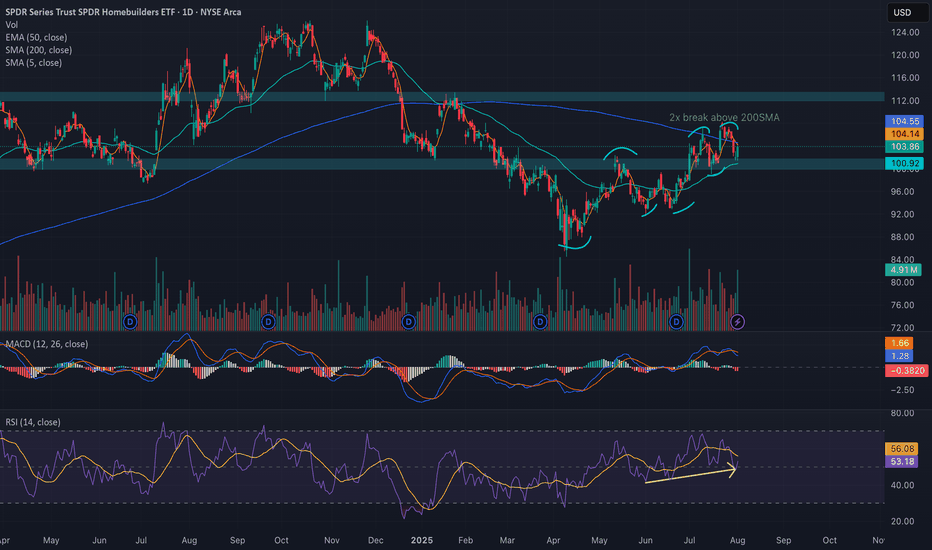932x550 pixels.
Task: Open the dividend marker between Sep and Oct 2024
Action: click(268, 322)
